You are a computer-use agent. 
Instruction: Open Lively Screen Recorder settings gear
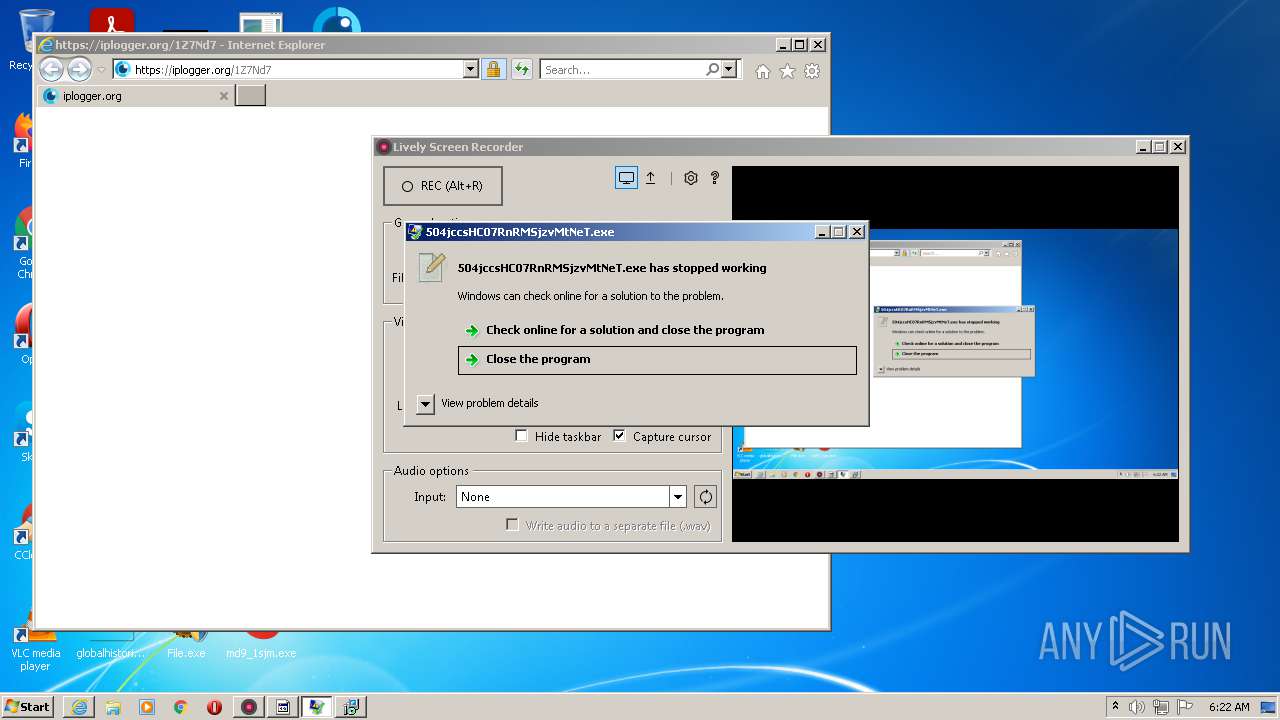[x=690, y=178]
